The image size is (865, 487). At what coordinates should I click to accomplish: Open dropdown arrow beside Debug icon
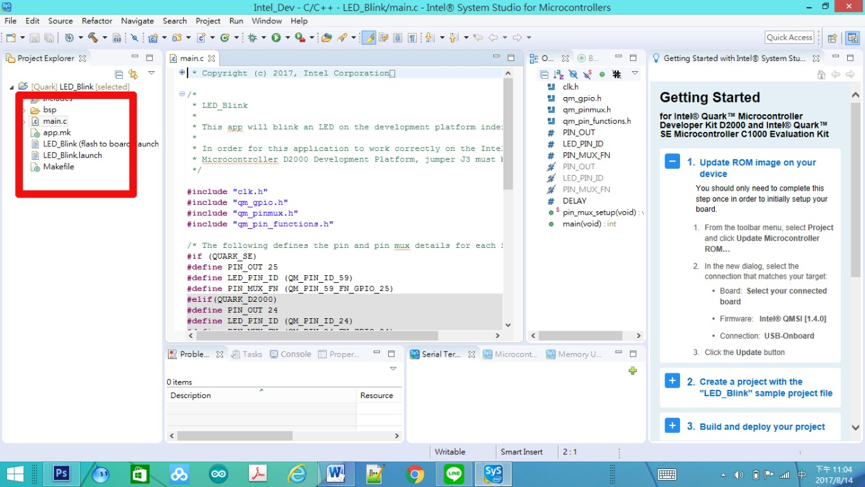click(263, 38)
